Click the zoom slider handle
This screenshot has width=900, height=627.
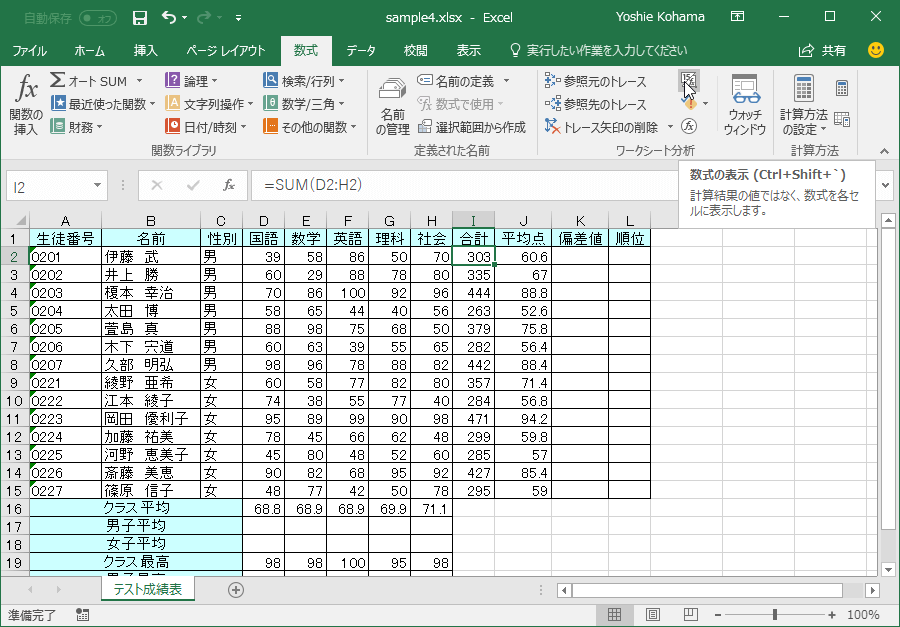(x=774, y=615)
